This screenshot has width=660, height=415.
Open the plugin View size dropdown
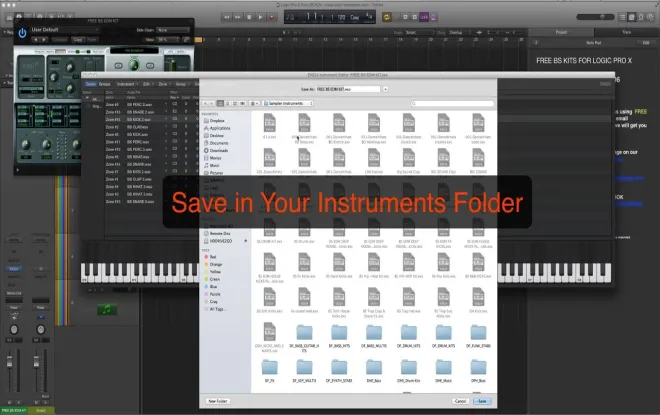pos(168,40)
